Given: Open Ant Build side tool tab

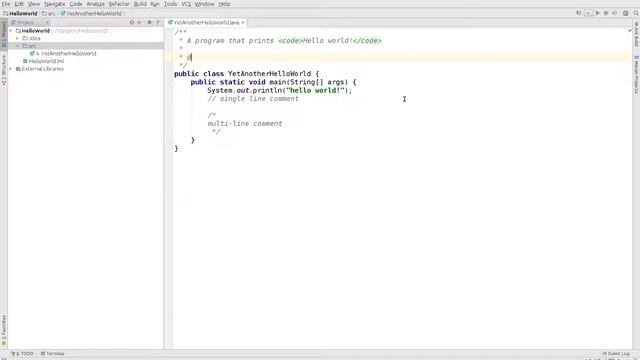Looking at the screenshot, I should [x=636, y=35].
